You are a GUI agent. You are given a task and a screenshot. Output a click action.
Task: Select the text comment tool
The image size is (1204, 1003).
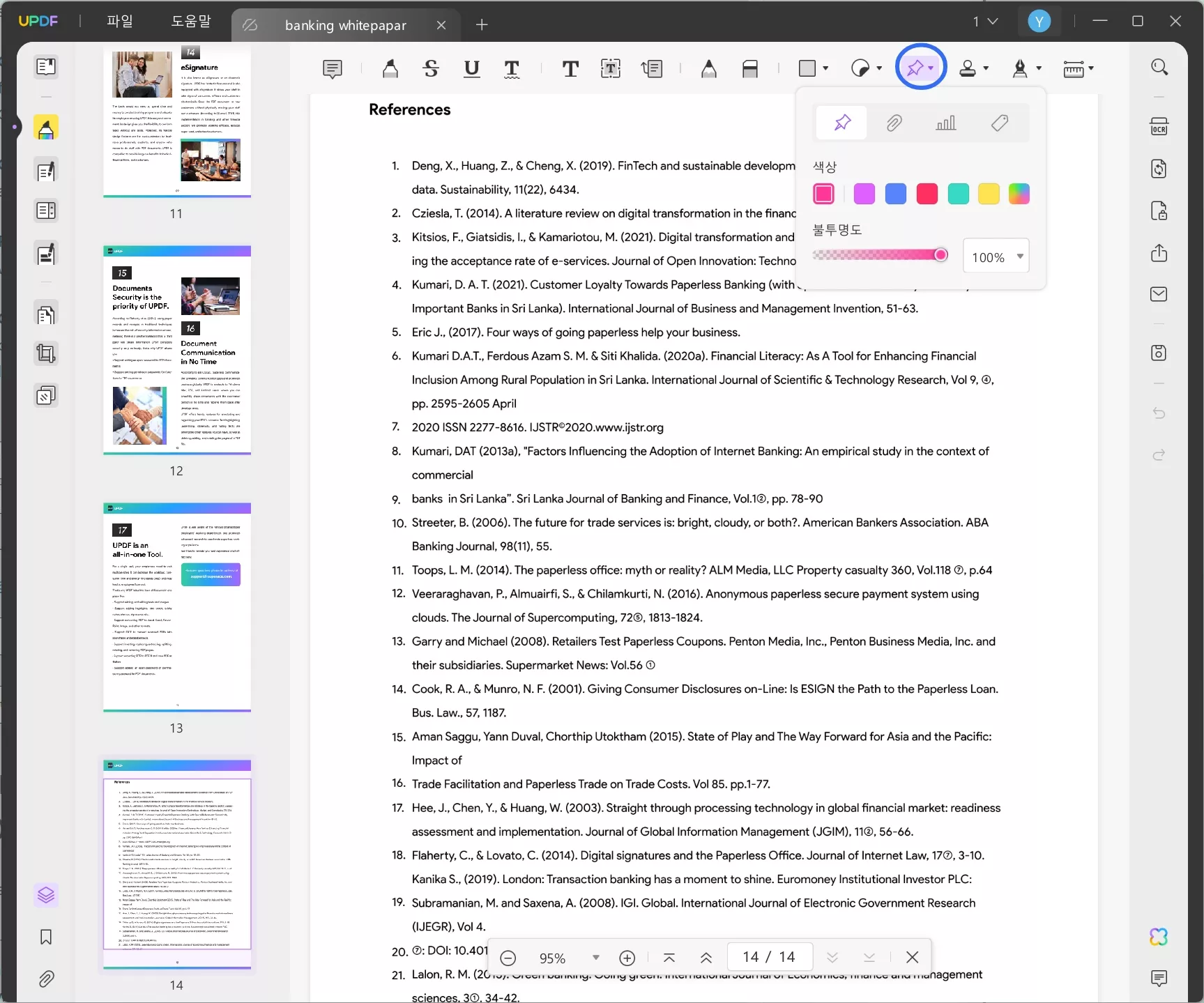click(x=570, y=68)
